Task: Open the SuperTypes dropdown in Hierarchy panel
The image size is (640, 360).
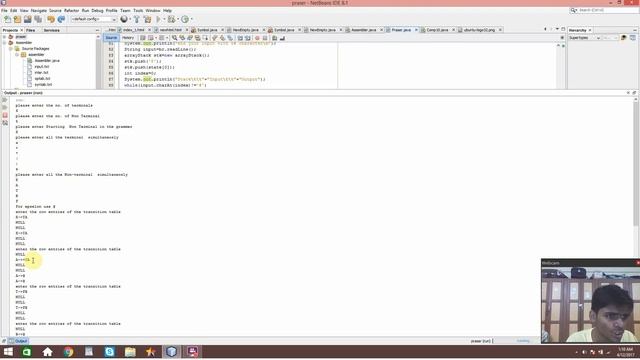Action: click(584, 38)
